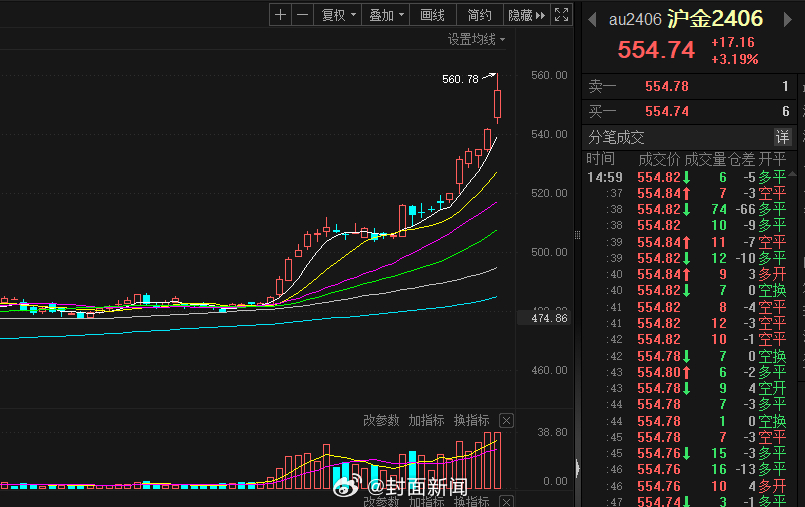Go to previous contract with left arrow

point(592,20)
